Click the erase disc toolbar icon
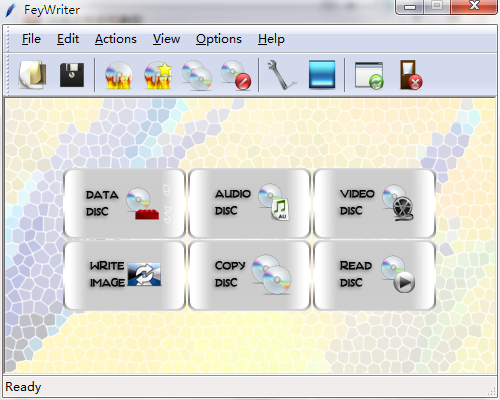Screen dimensions: 500x400 coord(236,75)
